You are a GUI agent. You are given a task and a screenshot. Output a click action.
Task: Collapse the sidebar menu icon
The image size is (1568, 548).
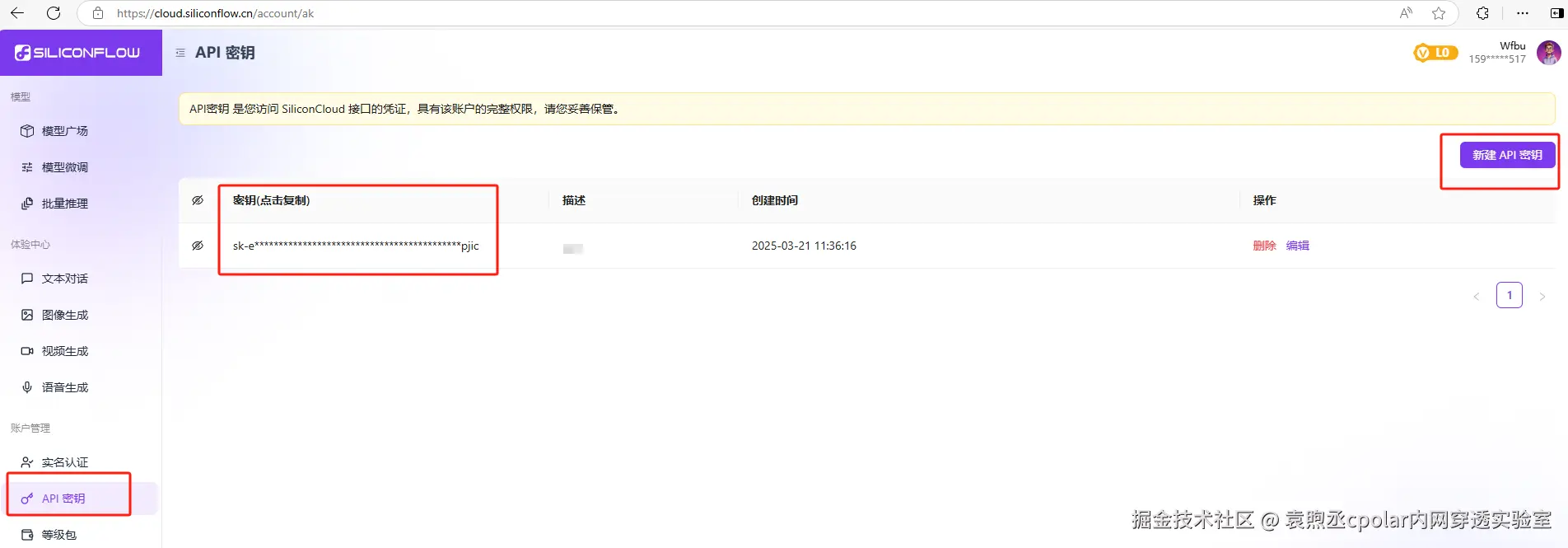point(180,53)
